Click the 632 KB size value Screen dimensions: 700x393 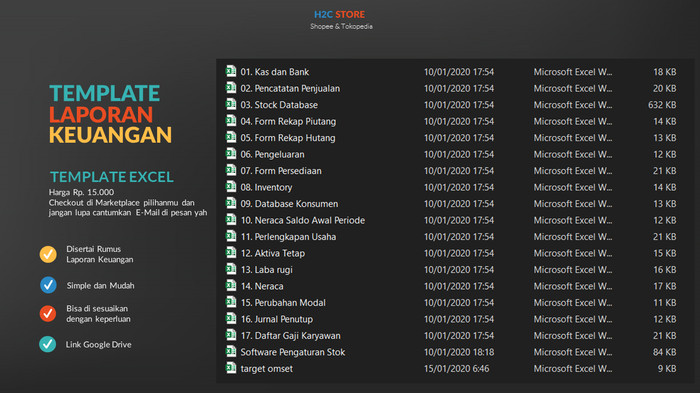click(662, 105)
